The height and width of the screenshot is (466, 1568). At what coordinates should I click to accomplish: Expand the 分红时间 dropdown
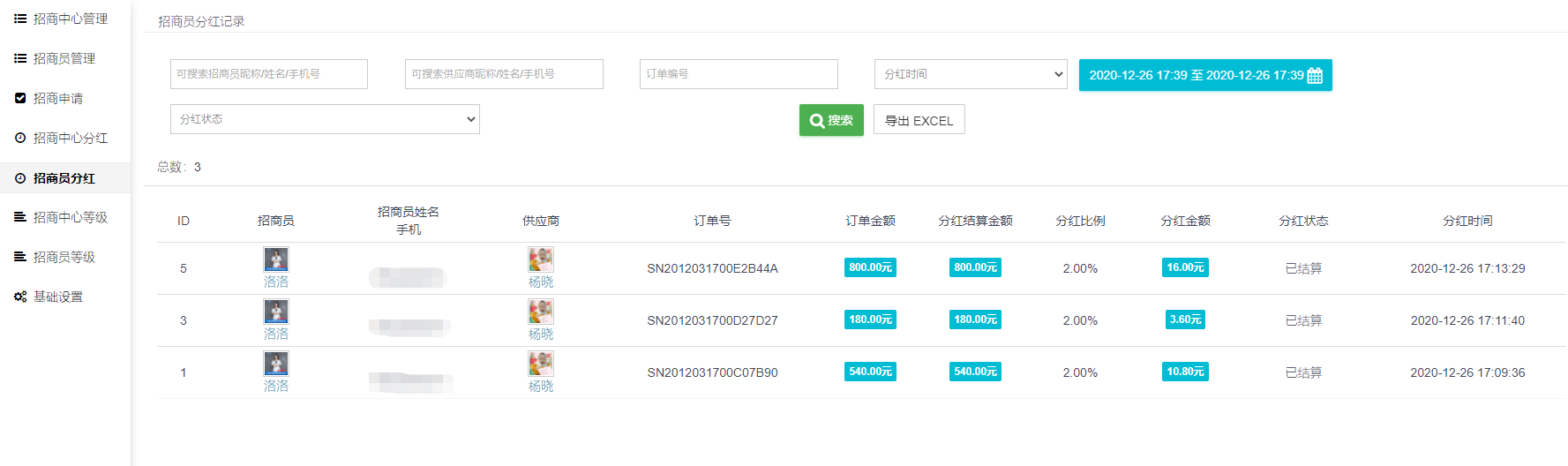pos(971,74)
